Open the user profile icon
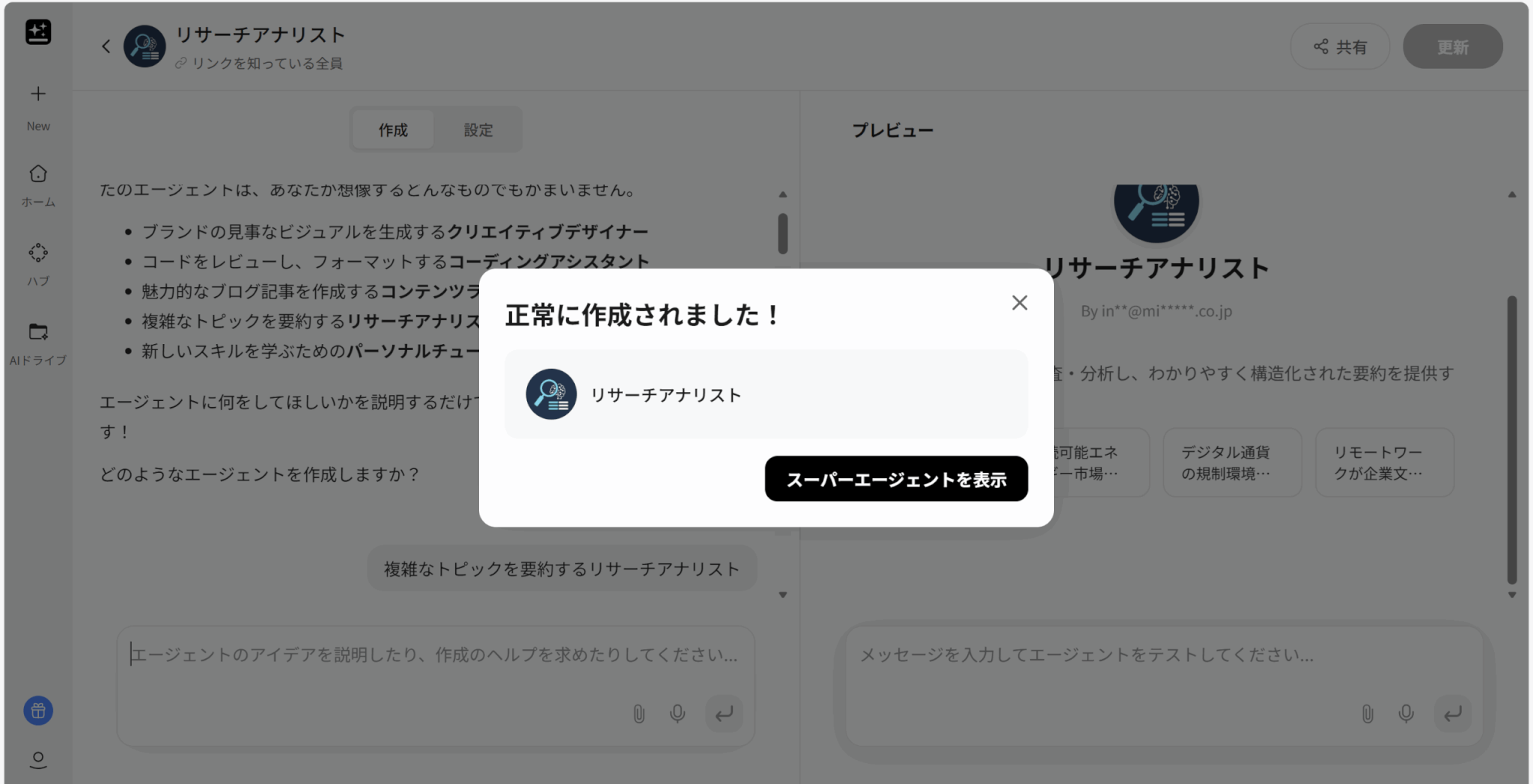 38,760
